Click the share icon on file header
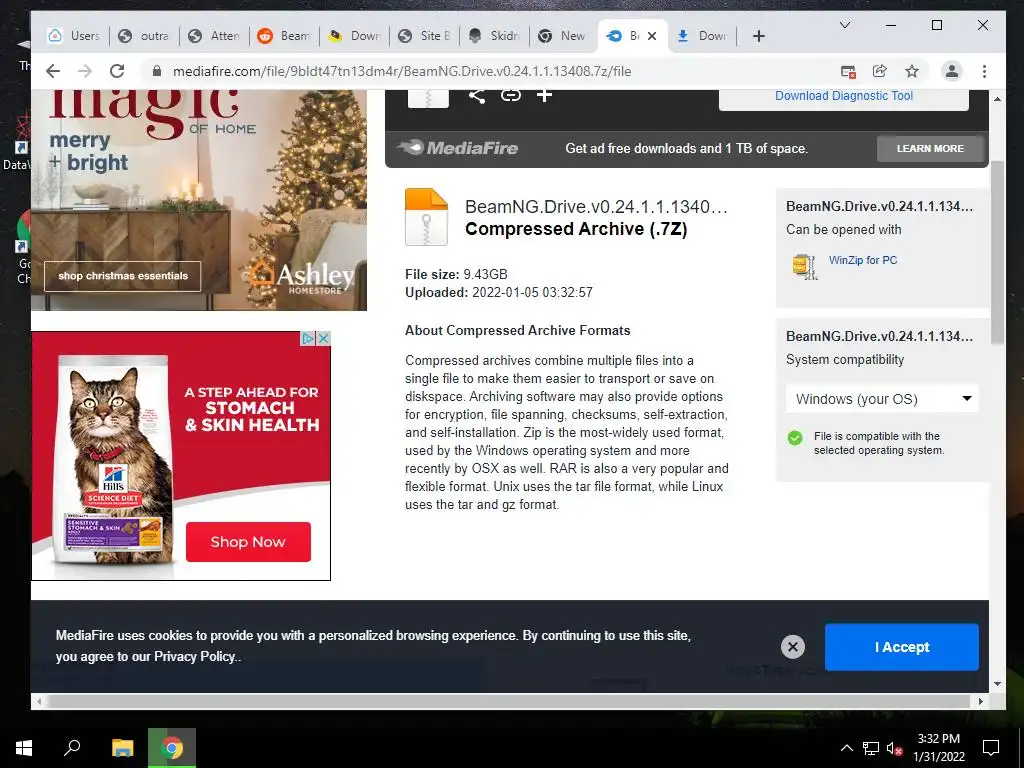Viewport: 1024px width, 768px height. tap(477, 95)
